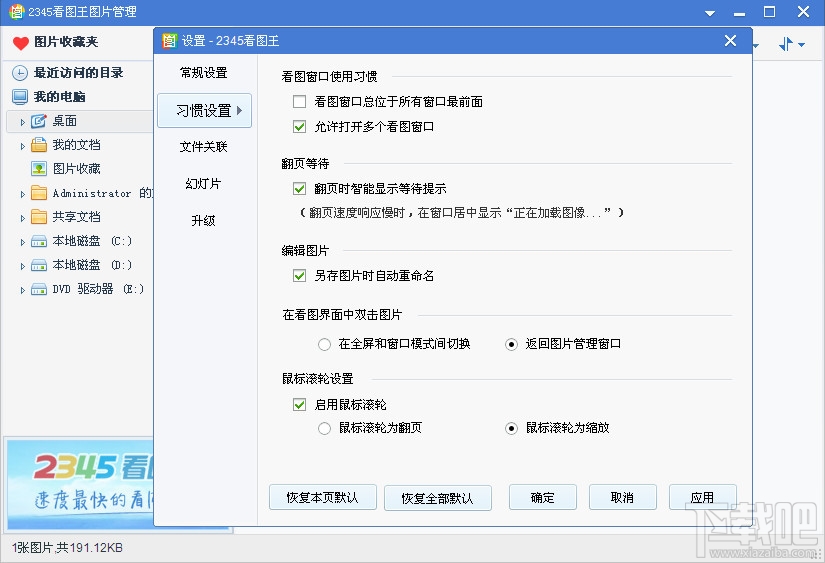This screenshot has height=563, width=825.
Task: Expand the 桌面 tree node
Action: (x=23, y=122)
